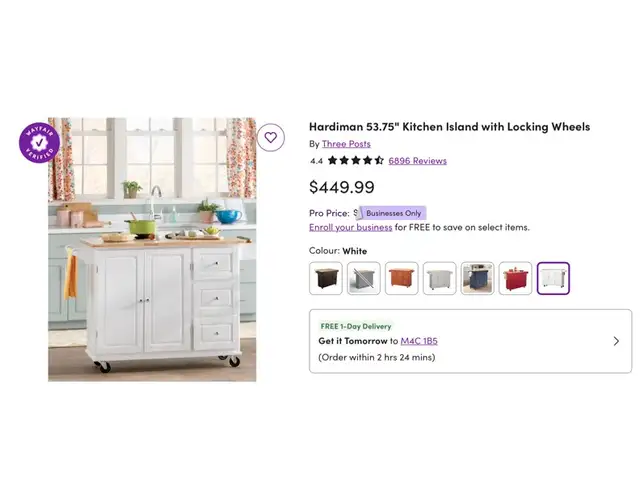
Task: Expand delivery details with the chevron arrow
Action: [x=616, y=341]
